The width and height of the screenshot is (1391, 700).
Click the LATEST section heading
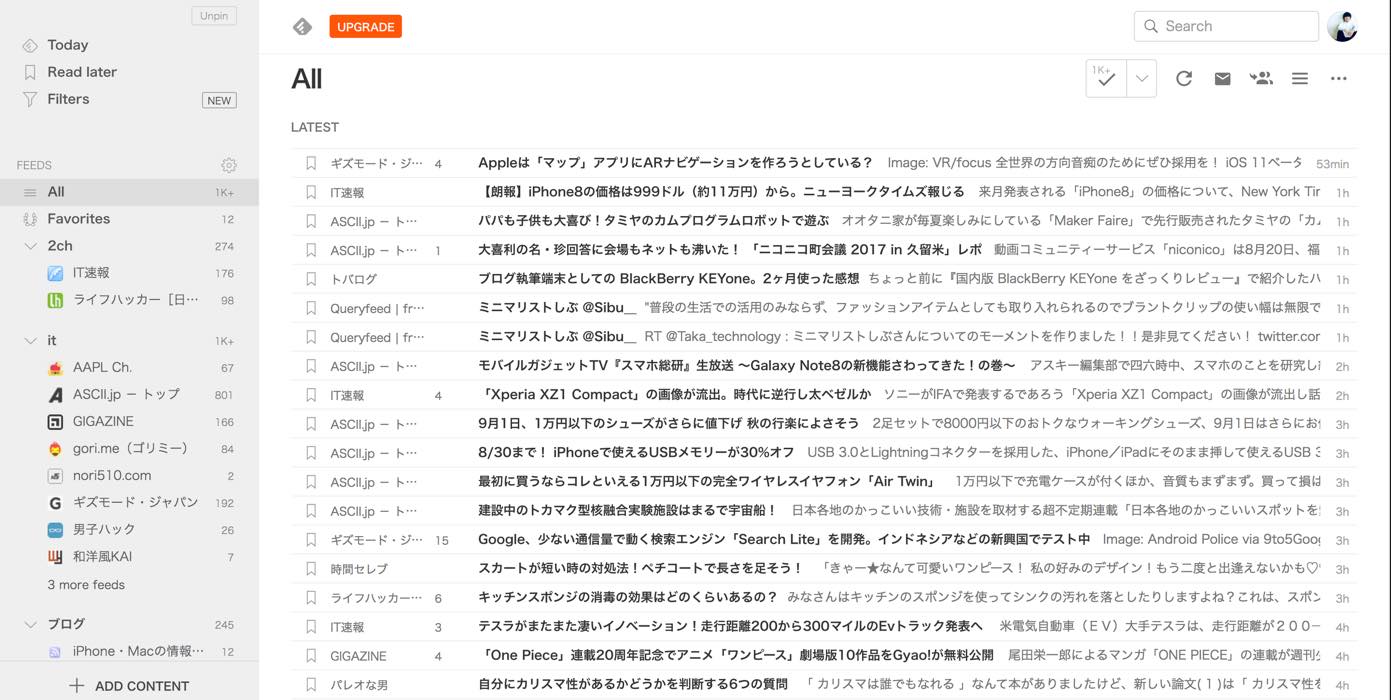315,127
